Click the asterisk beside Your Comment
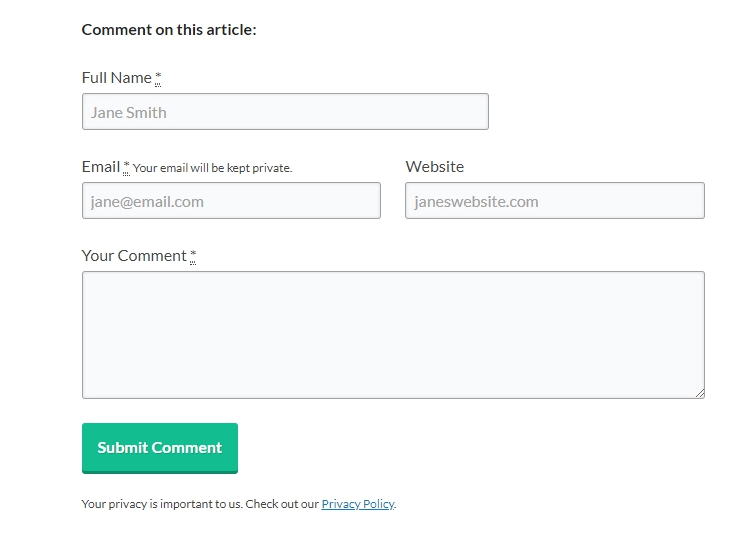This screenshot has width=745, height=548. click(193, 256)
